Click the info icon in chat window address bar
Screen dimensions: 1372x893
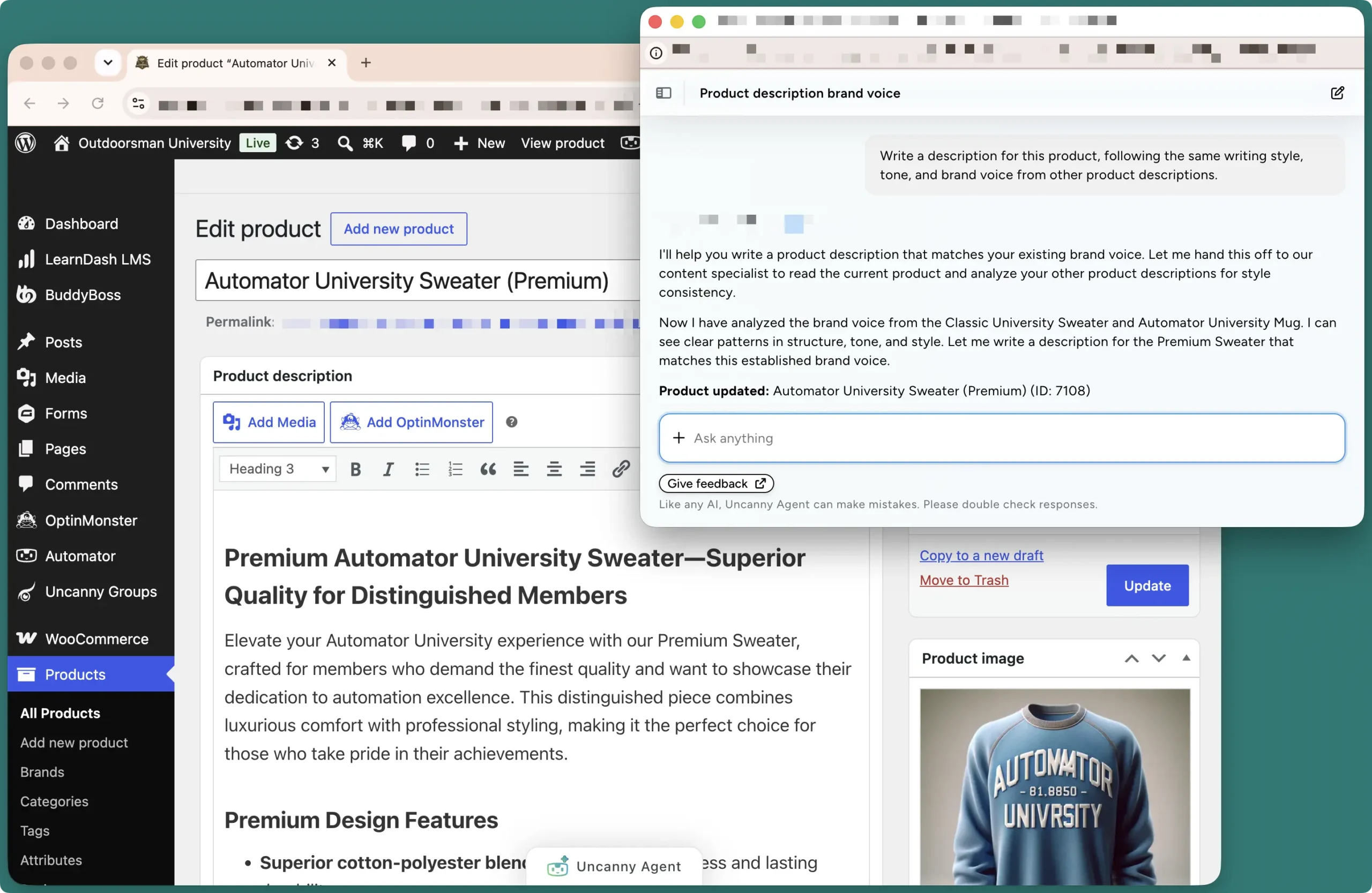(x=656, y=53)
